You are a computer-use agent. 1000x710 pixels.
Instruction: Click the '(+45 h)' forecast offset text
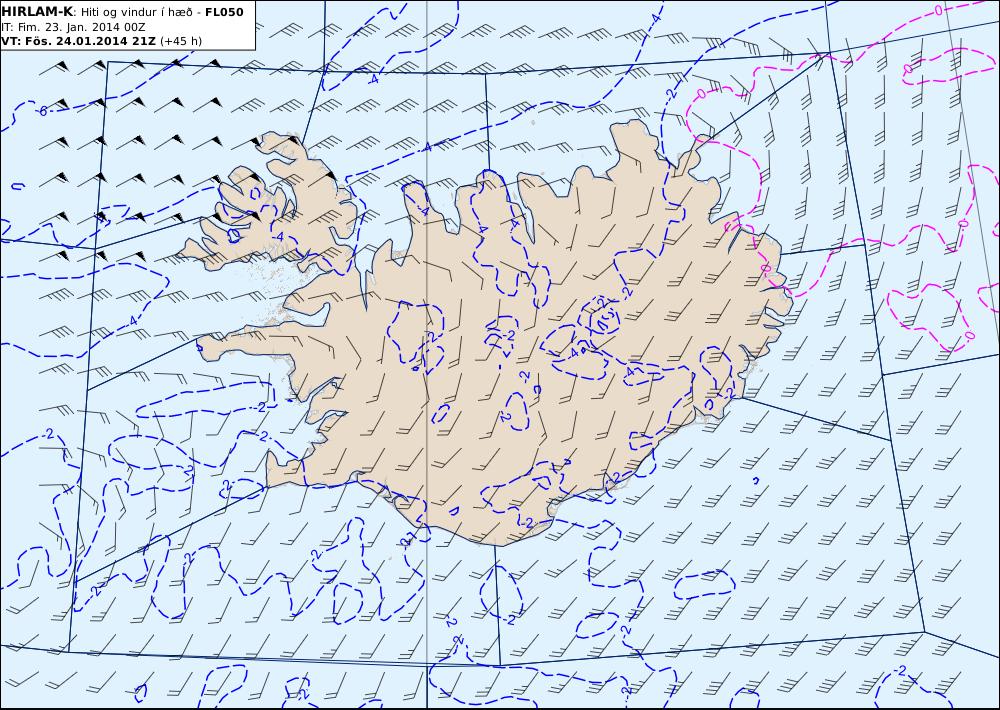point(180,41)
